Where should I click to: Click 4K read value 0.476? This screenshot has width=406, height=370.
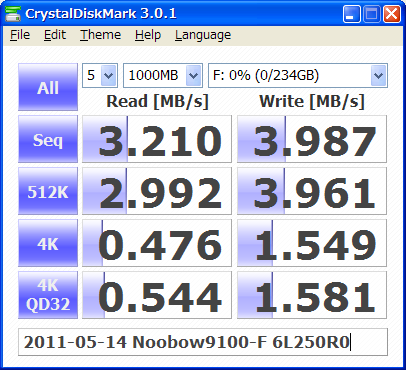point(157,243)
